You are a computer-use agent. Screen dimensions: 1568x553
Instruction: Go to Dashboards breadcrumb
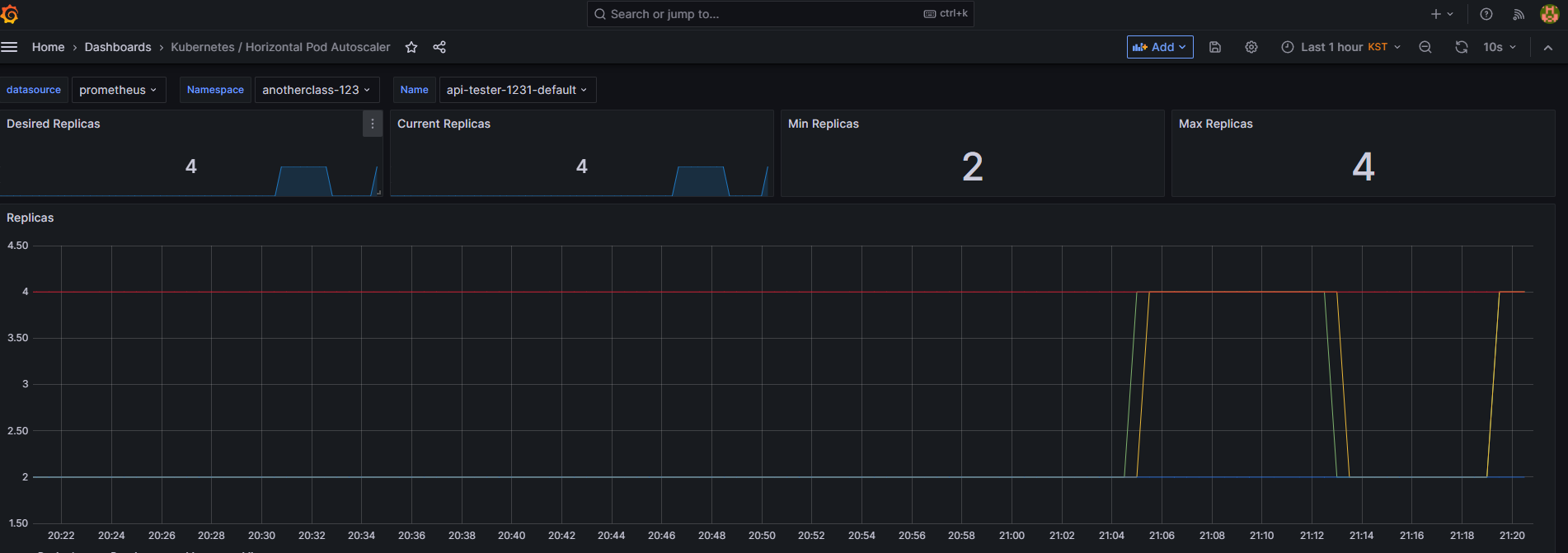click(x=118, y=47)
